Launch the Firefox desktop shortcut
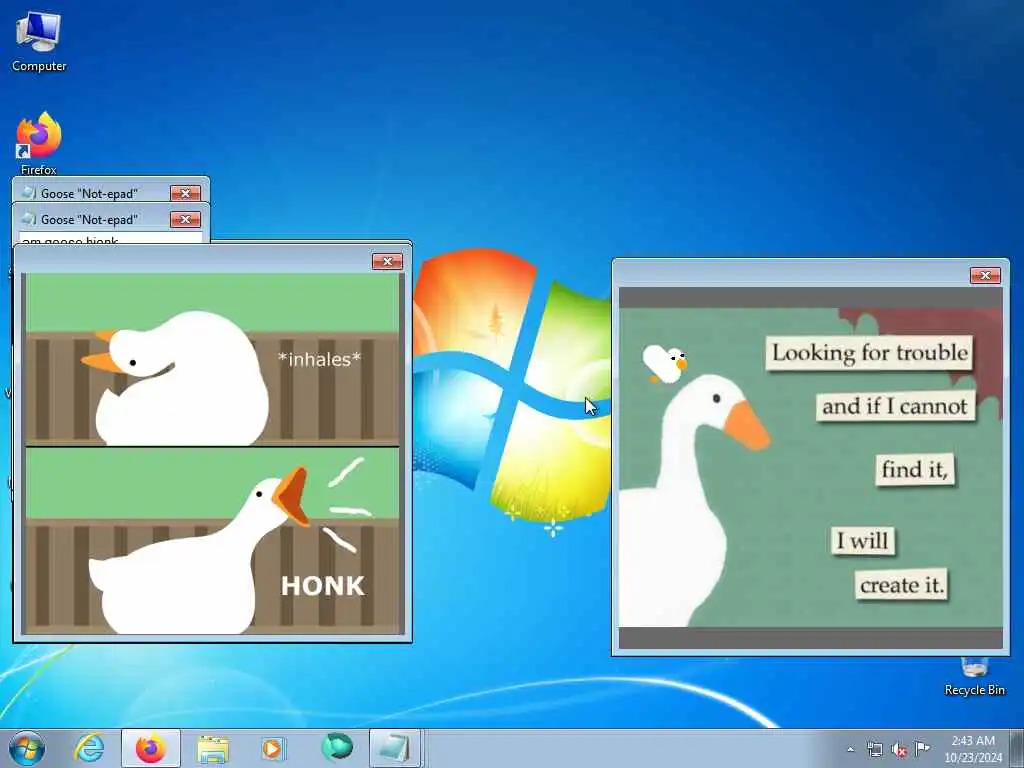Screen dimensions: 1024x768 (x=39, y=142)
